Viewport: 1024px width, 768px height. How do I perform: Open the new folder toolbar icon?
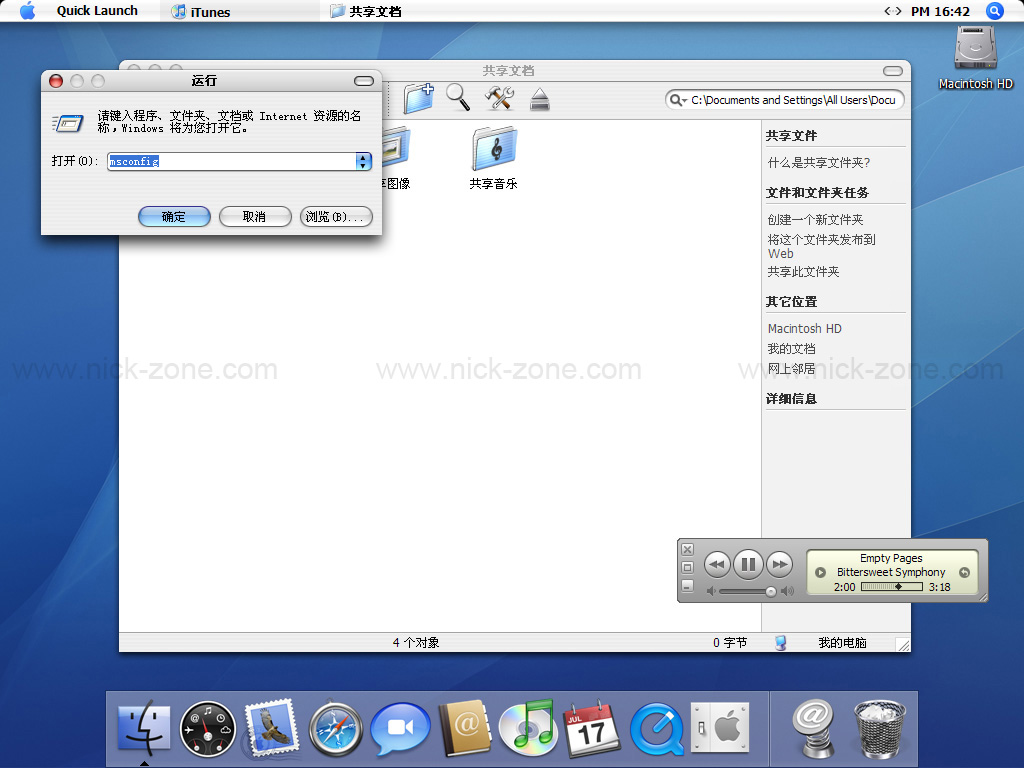pos(418,99)
